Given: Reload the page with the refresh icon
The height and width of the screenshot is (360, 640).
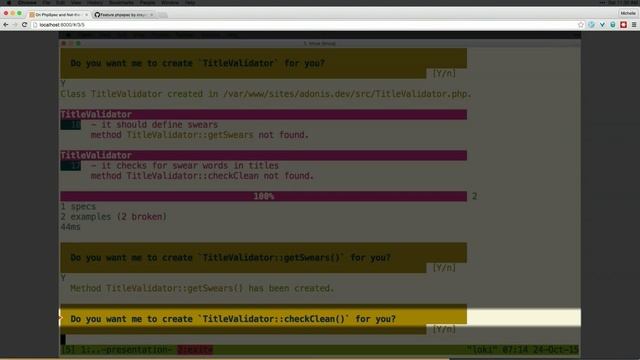Looking at the screenshot, I should 24,25.
